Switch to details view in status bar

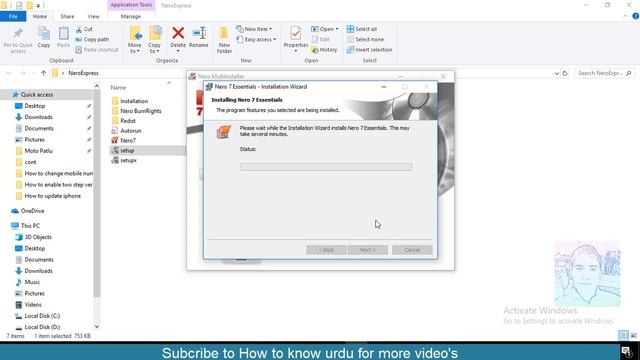click(x=623, y=336)
